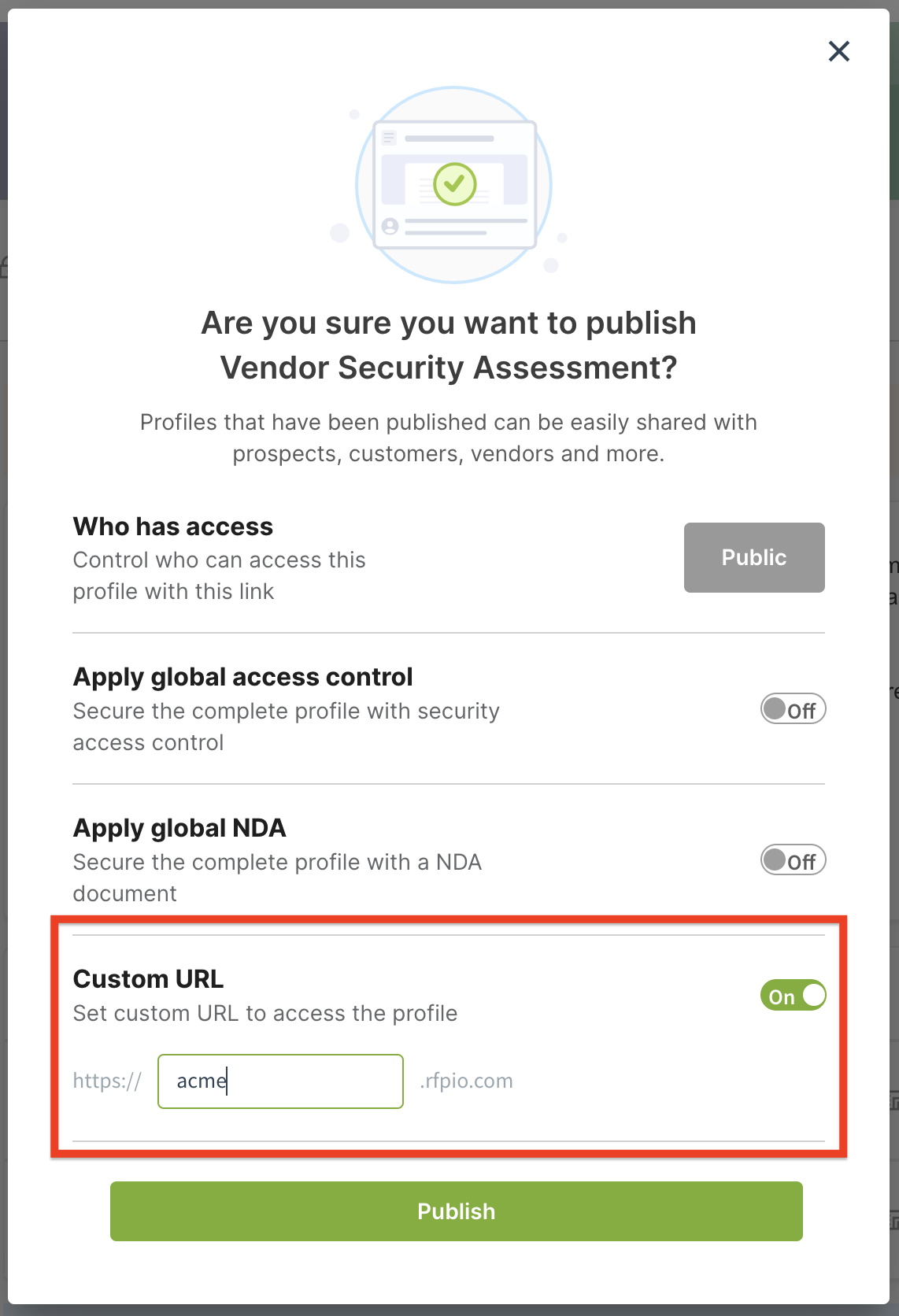The width and height of the screenshot is (899, 1316).
Task: Click the Profiles that have been published description
Action: [x=449, y=438]
